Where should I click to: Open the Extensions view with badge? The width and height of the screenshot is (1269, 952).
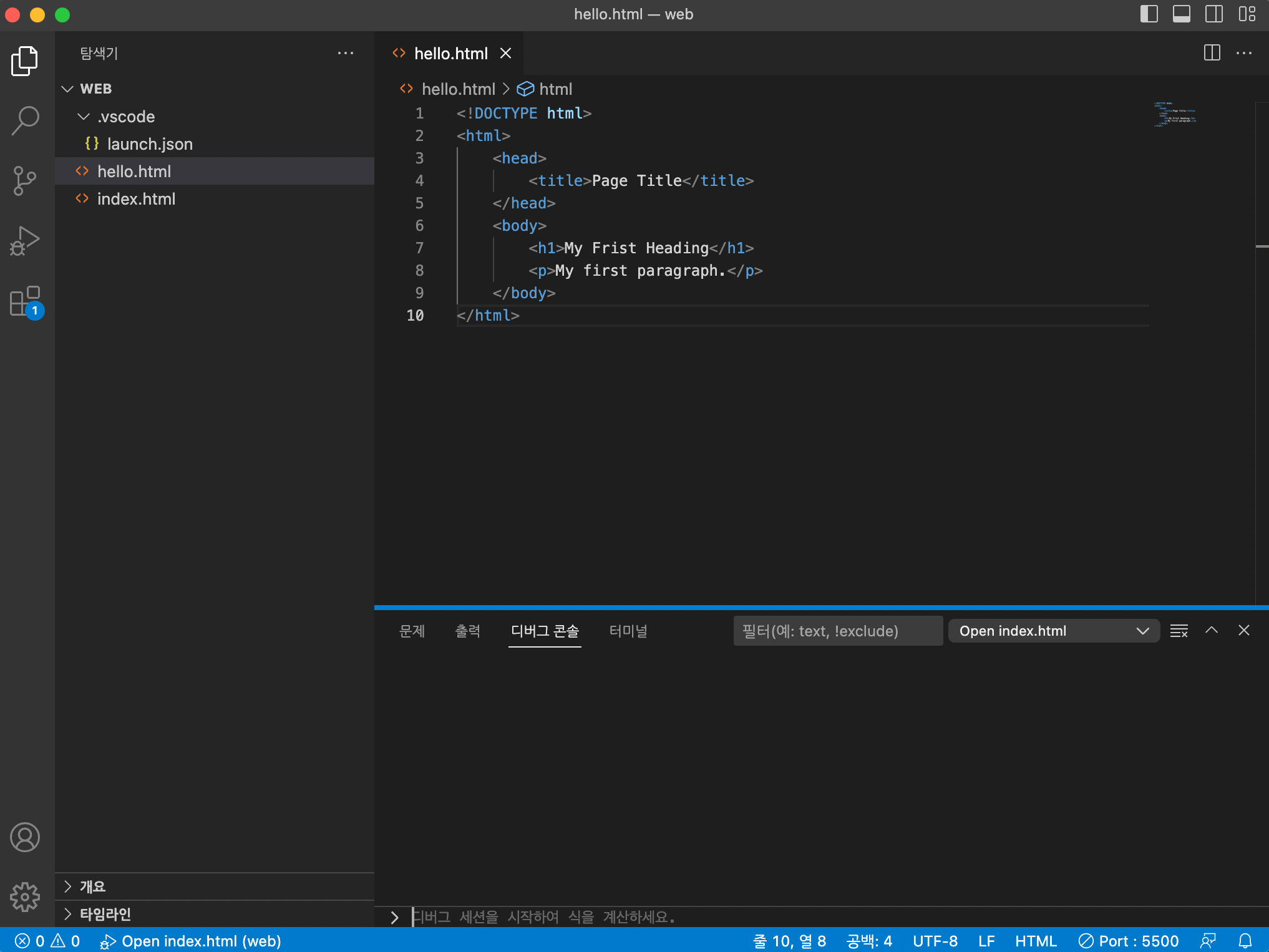click(25, 302)
